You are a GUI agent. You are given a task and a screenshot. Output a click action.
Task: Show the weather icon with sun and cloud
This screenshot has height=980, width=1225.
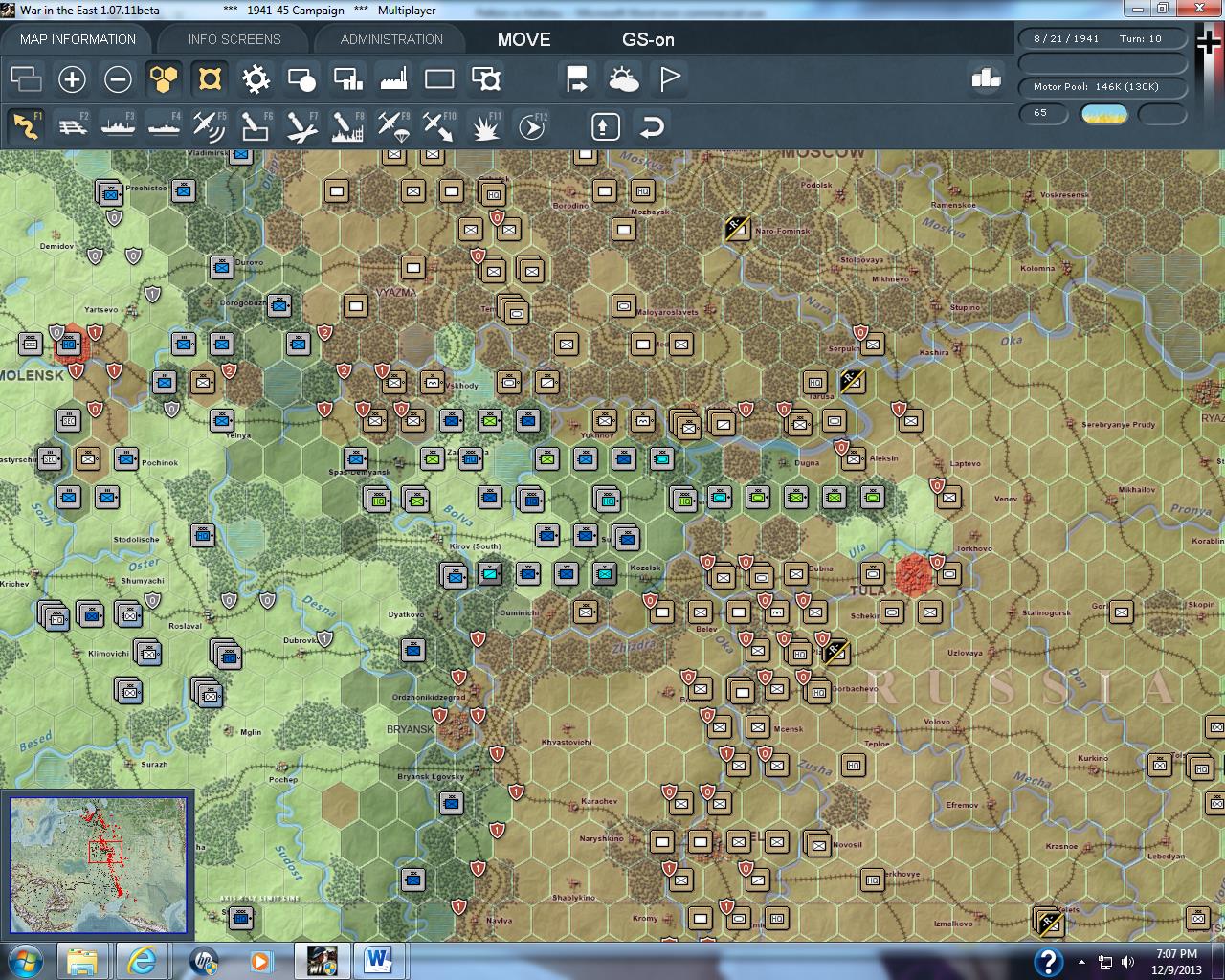click(624, 78)
